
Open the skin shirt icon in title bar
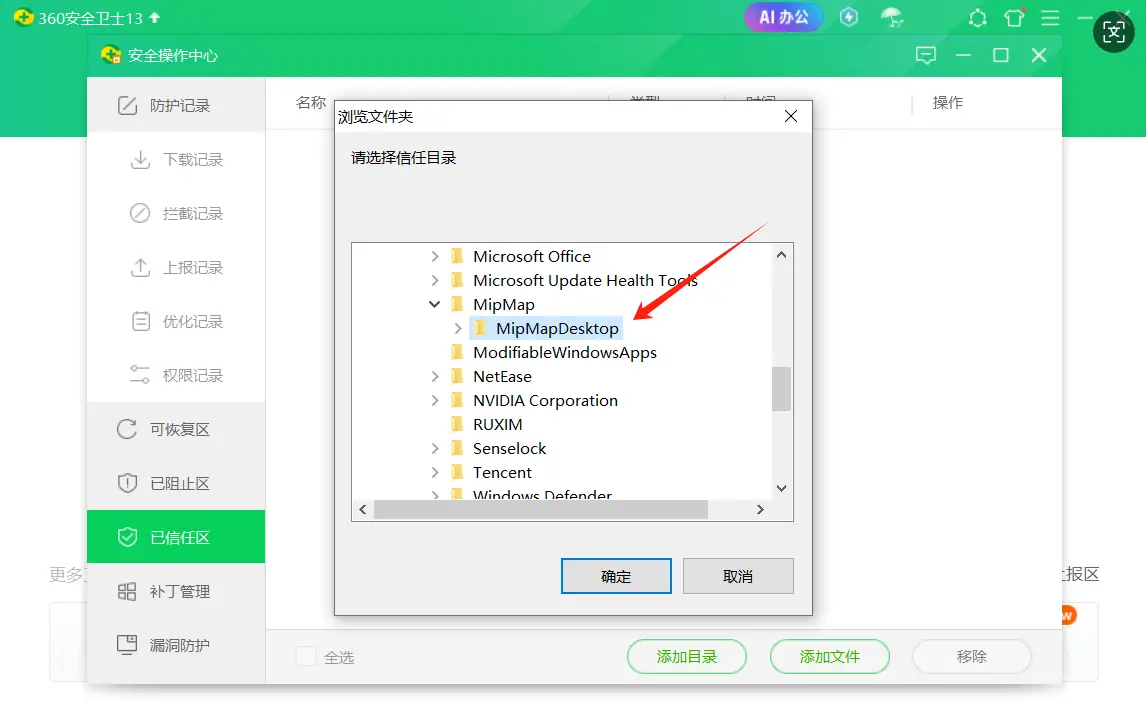tap(1014, 18)
